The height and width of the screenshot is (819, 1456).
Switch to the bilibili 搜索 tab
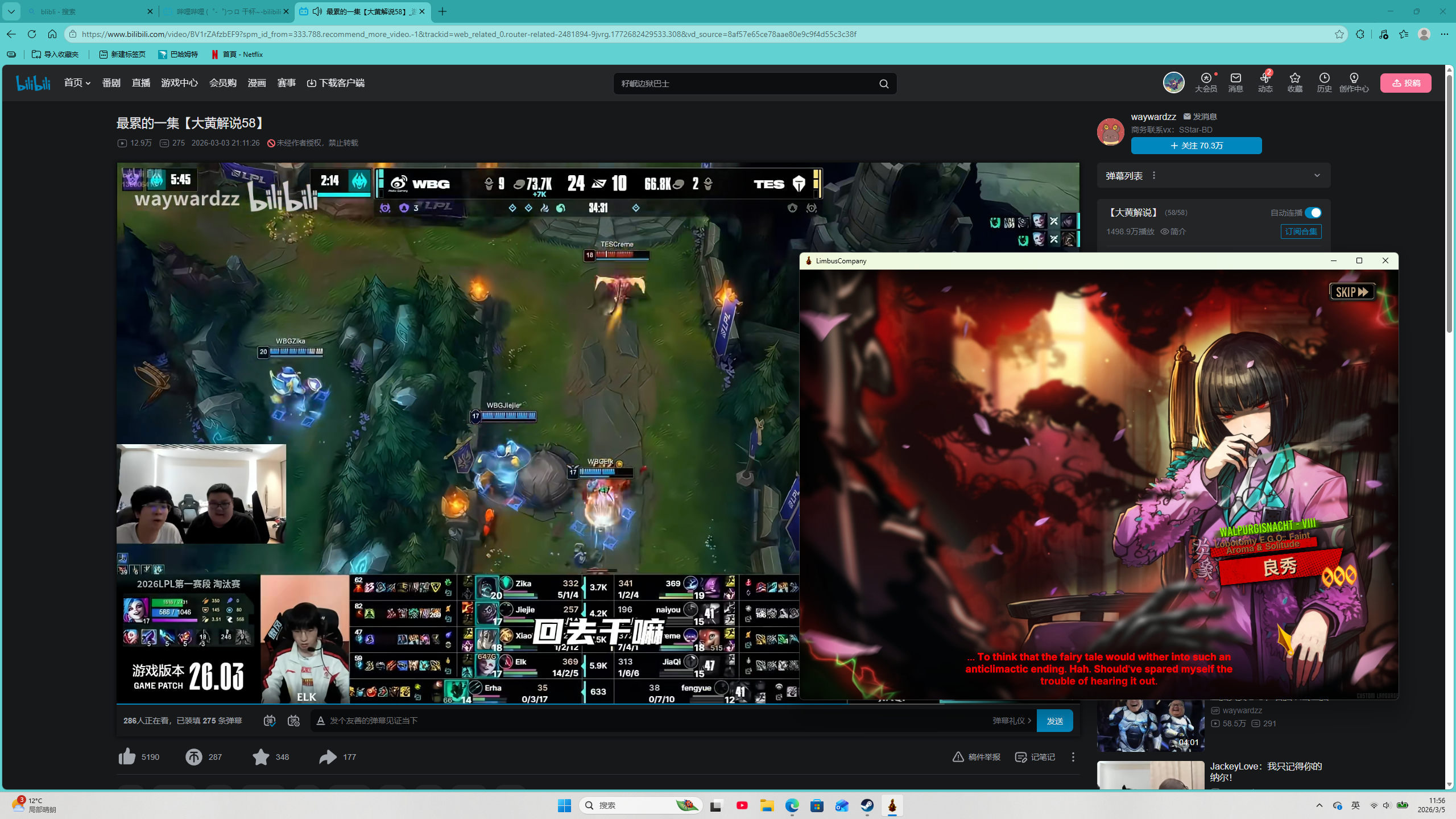click(x=85, y=11)
